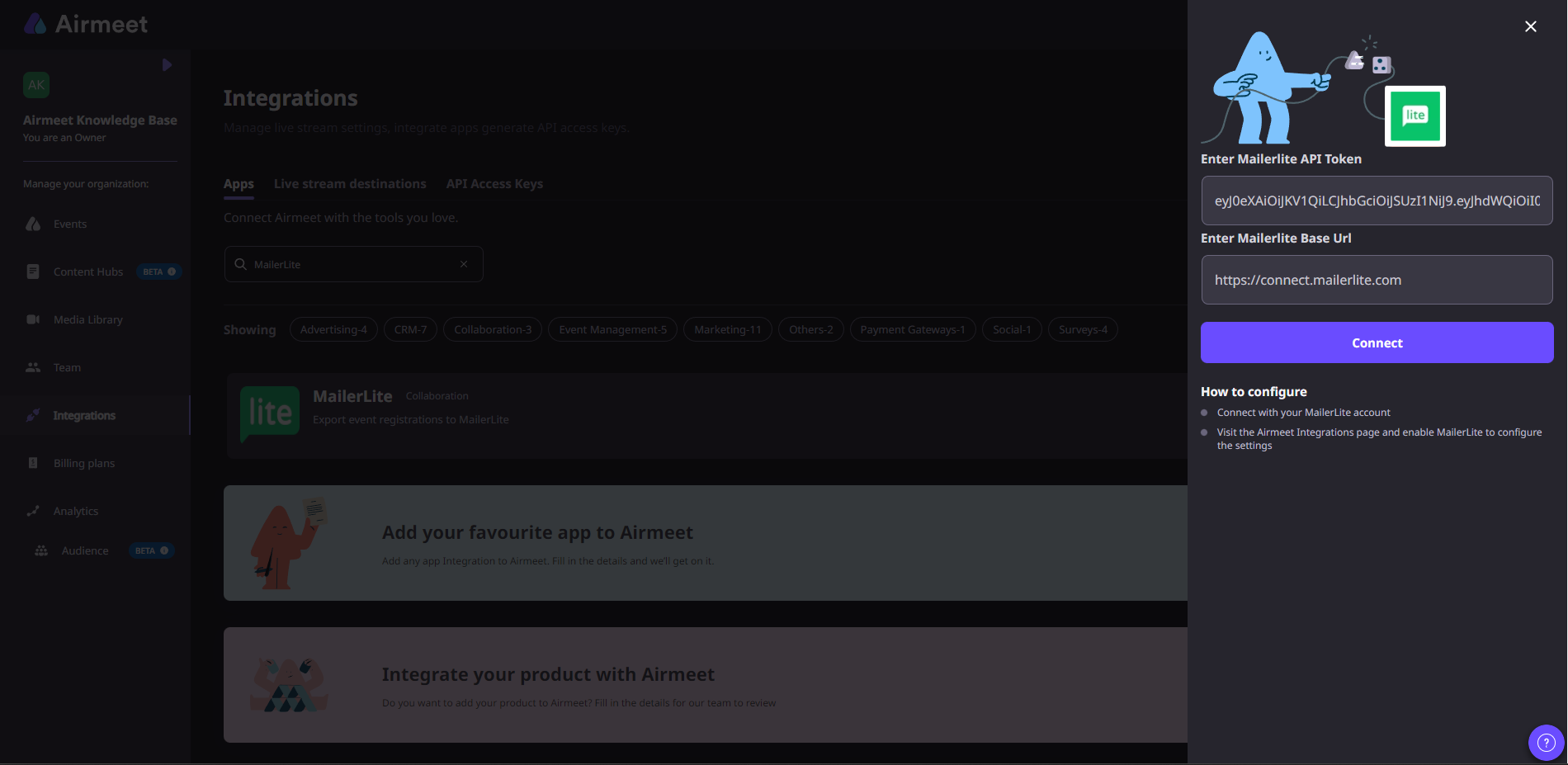Image resolution: width=1568 pixels, height=765 pixels.
Task: Click the green lite logo in the panel
Action: (x=1415, y=116)
